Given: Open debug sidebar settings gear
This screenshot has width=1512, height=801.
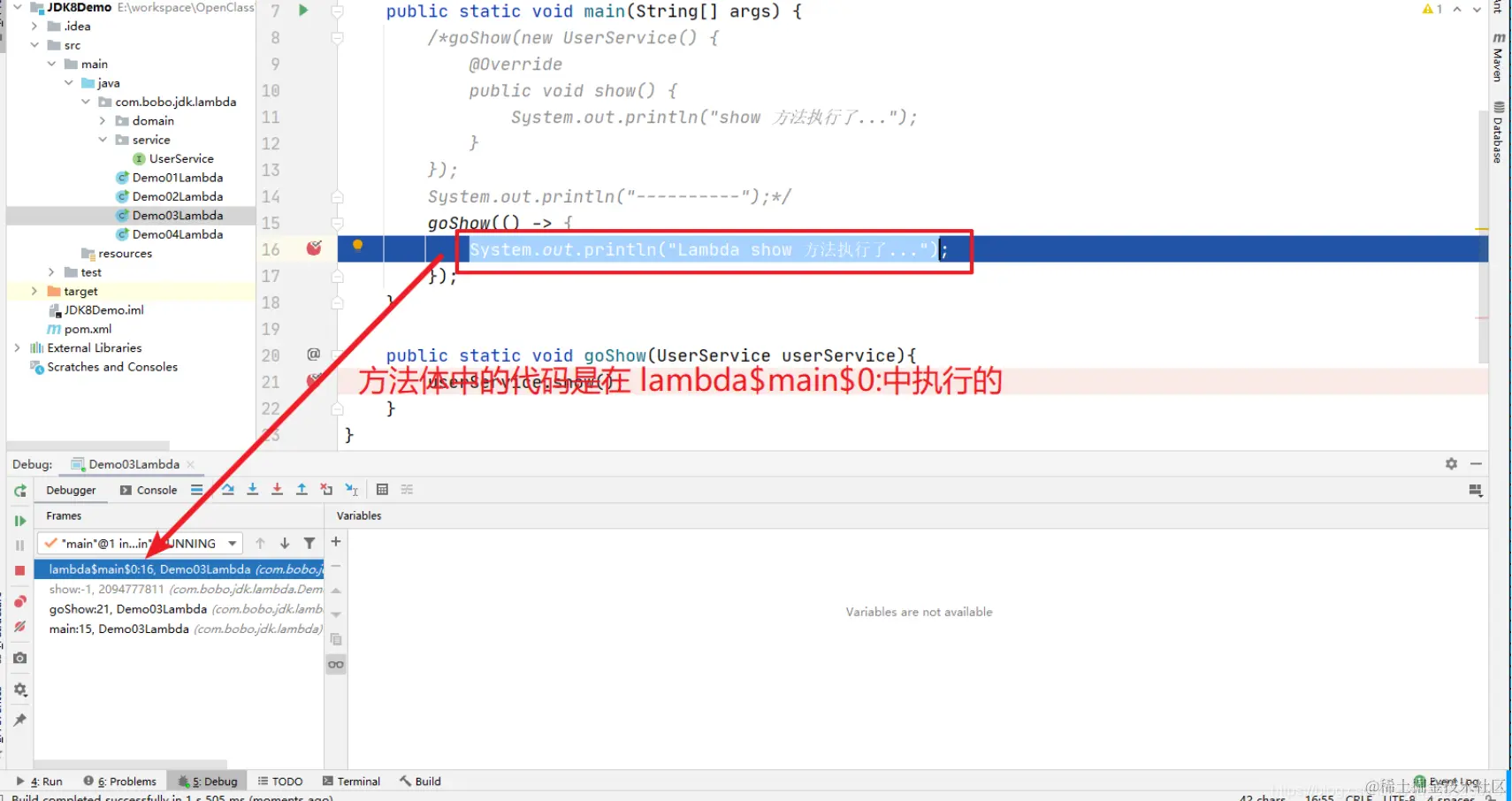Looking at the screenshot, I should (19, 690).
